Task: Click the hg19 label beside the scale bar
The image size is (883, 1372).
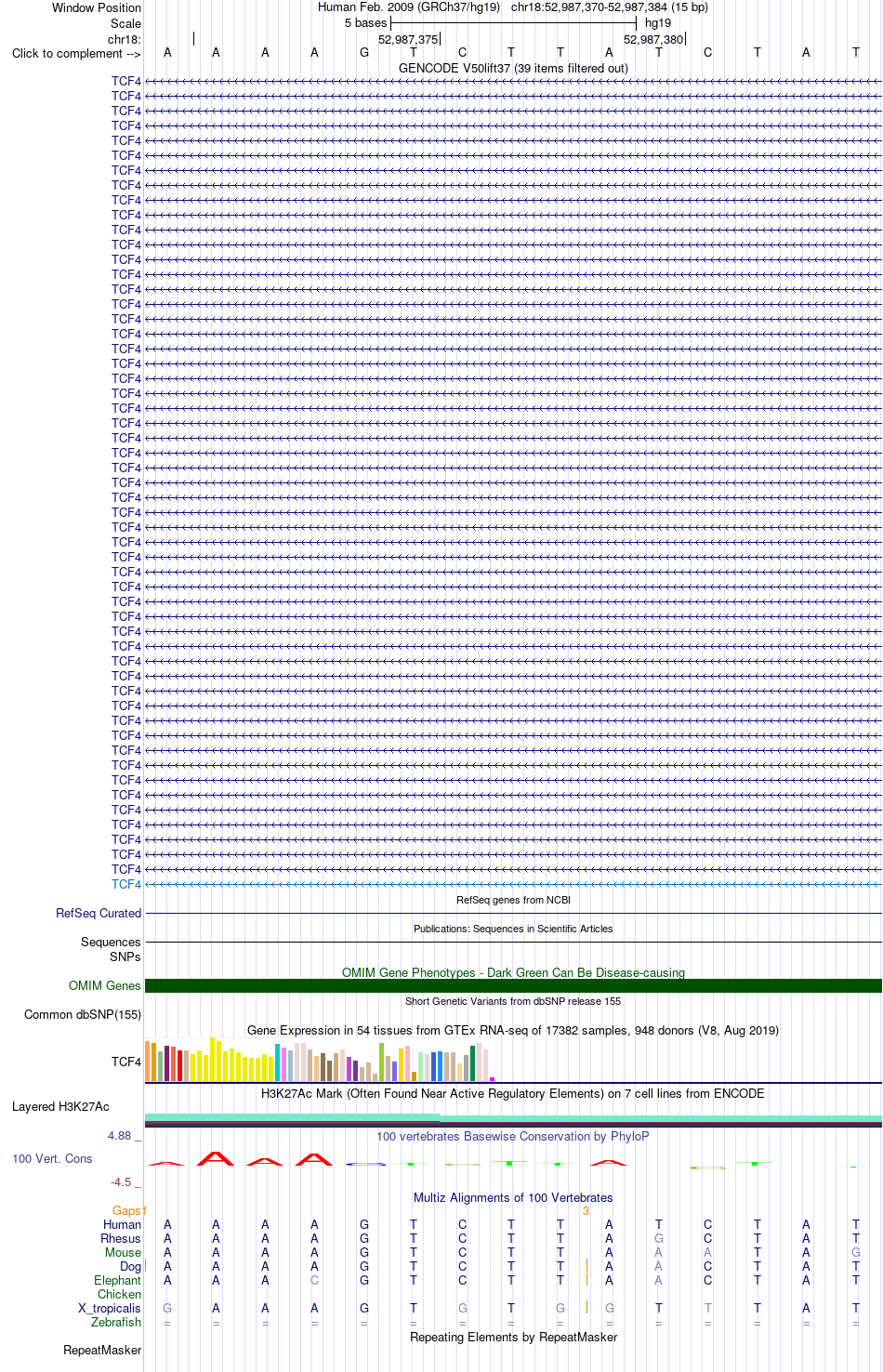Action: pyautogui.click(x=658, y=23)
